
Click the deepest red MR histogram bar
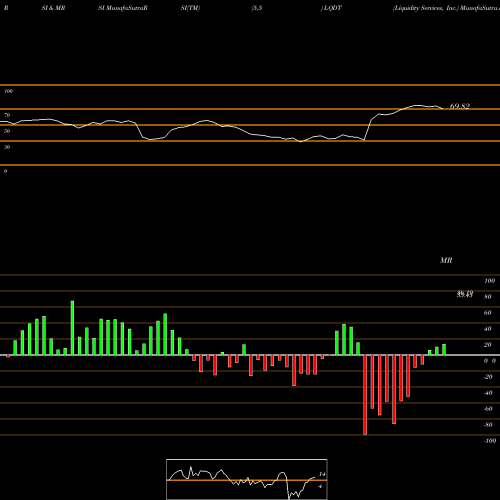(365, 395)
